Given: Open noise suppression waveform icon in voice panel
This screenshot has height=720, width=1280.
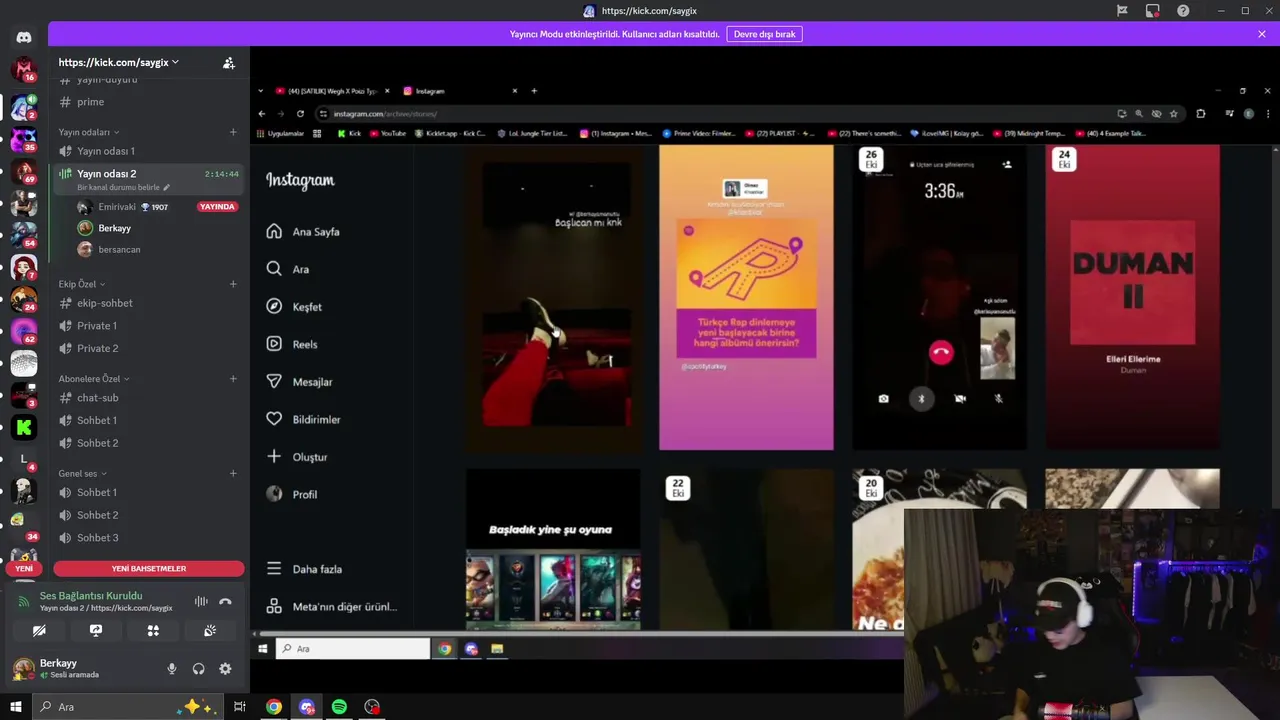Looking at the screenshot, I should [x=201, y=601].
